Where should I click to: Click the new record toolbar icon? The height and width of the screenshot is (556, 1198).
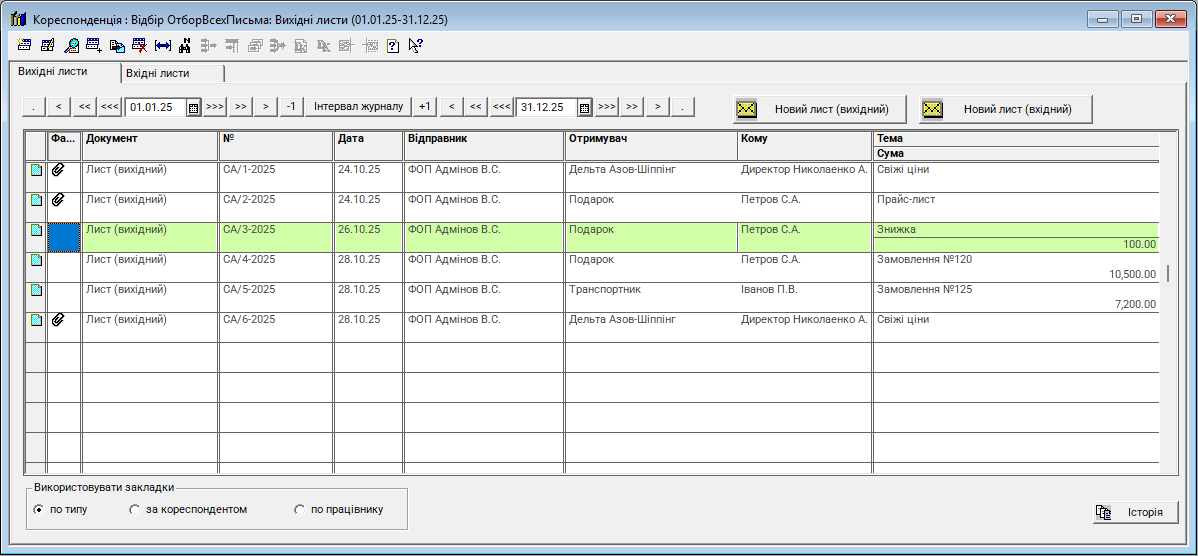point(25,45)
